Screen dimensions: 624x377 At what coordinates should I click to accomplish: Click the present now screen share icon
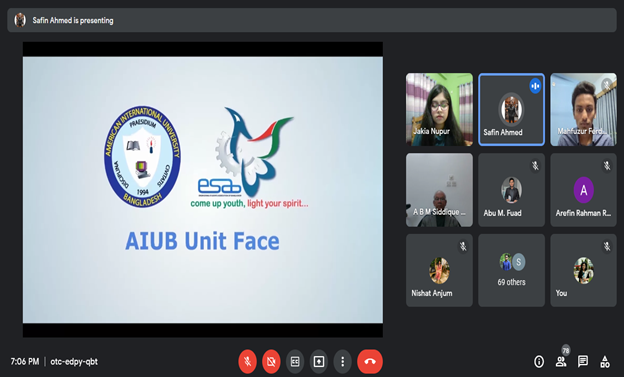tap(319, 361)
